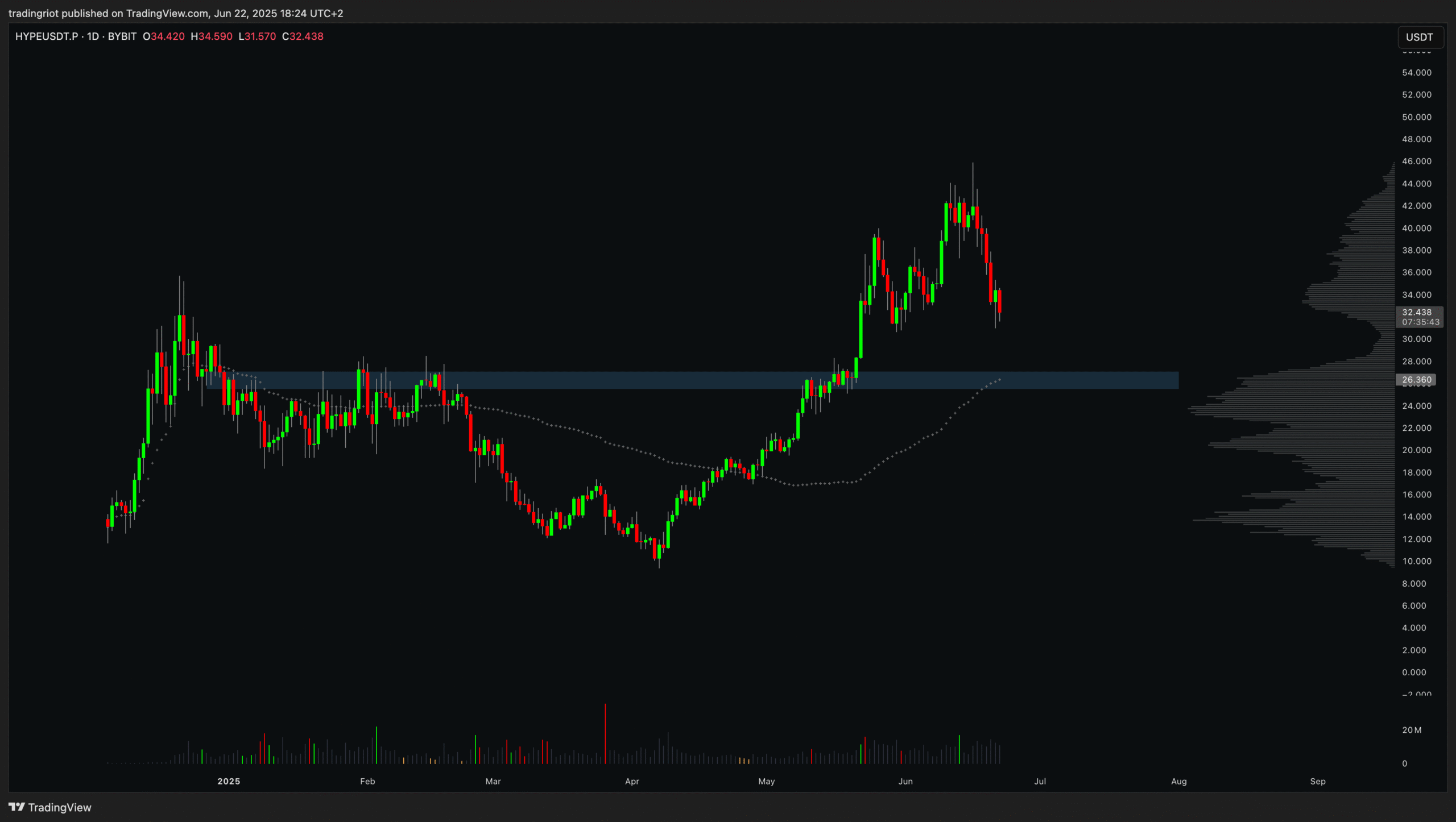Click the Apr label on time axis
The height and width of the screenshot is (822, 1456).
(632, 781)
